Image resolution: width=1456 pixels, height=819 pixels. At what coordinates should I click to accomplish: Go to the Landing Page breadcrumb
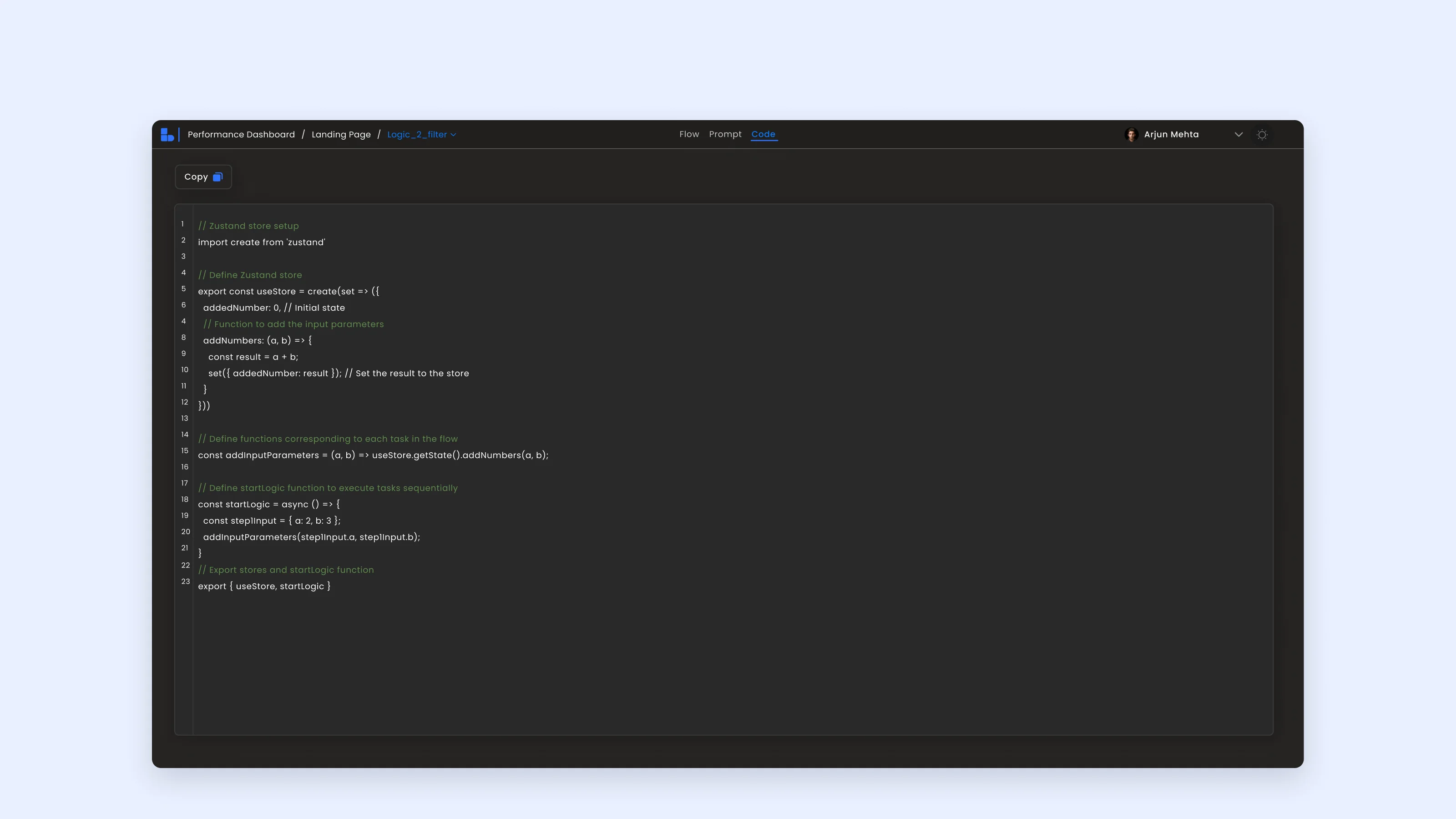click(341, 135)
